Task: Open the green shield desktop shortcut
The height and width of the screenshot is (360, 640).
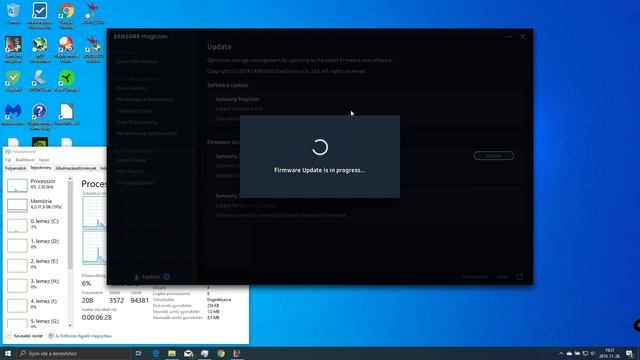Action: [13, 80]
